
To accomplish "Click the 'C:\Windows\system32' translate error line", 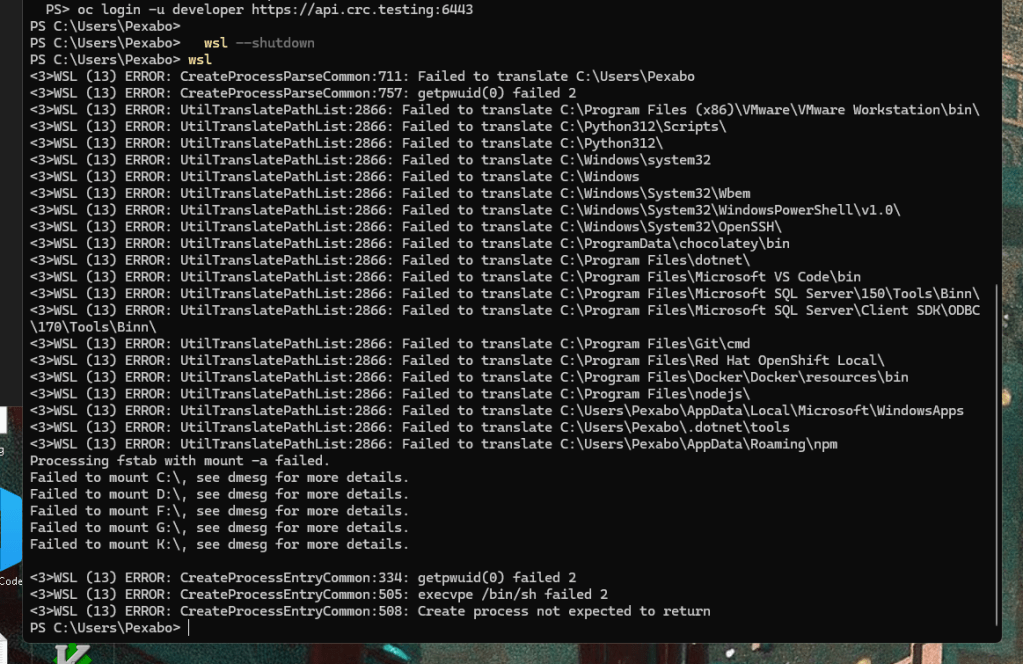I will [370, 160].
